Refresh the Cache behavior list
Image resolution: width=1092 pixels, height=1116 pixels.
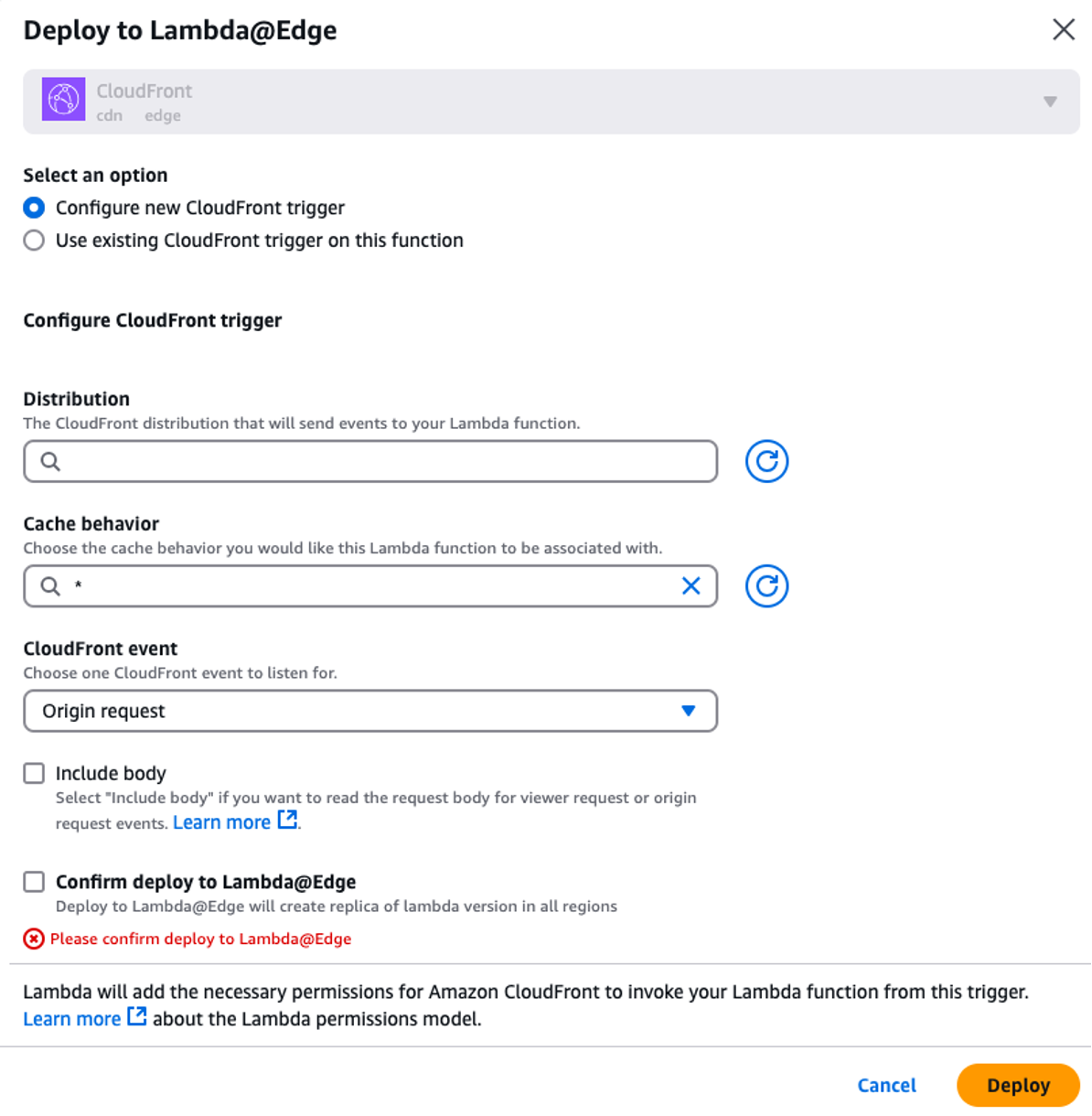tap(765, 586)
